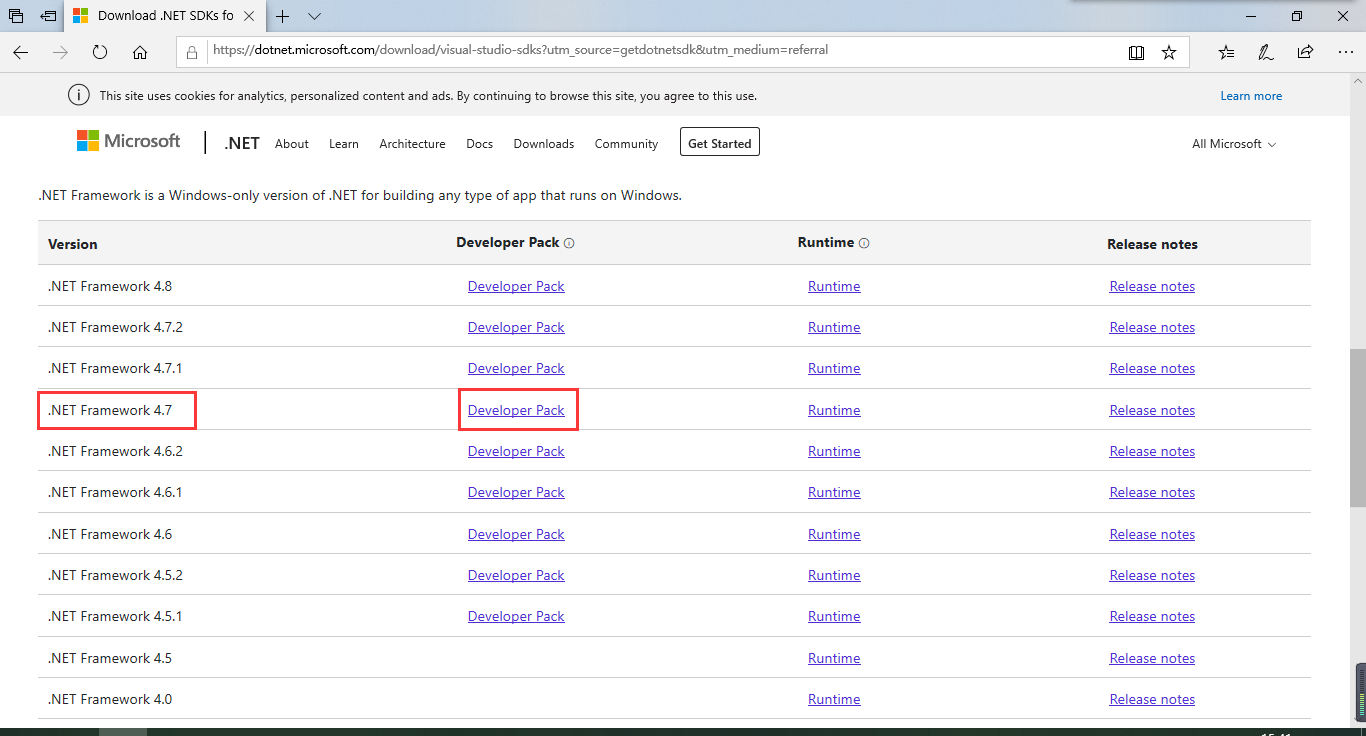Image resolution: width=1366 pixels, height=736 pixels.
Task: Click the site security lock icon
Action: [x=191, y=51]
